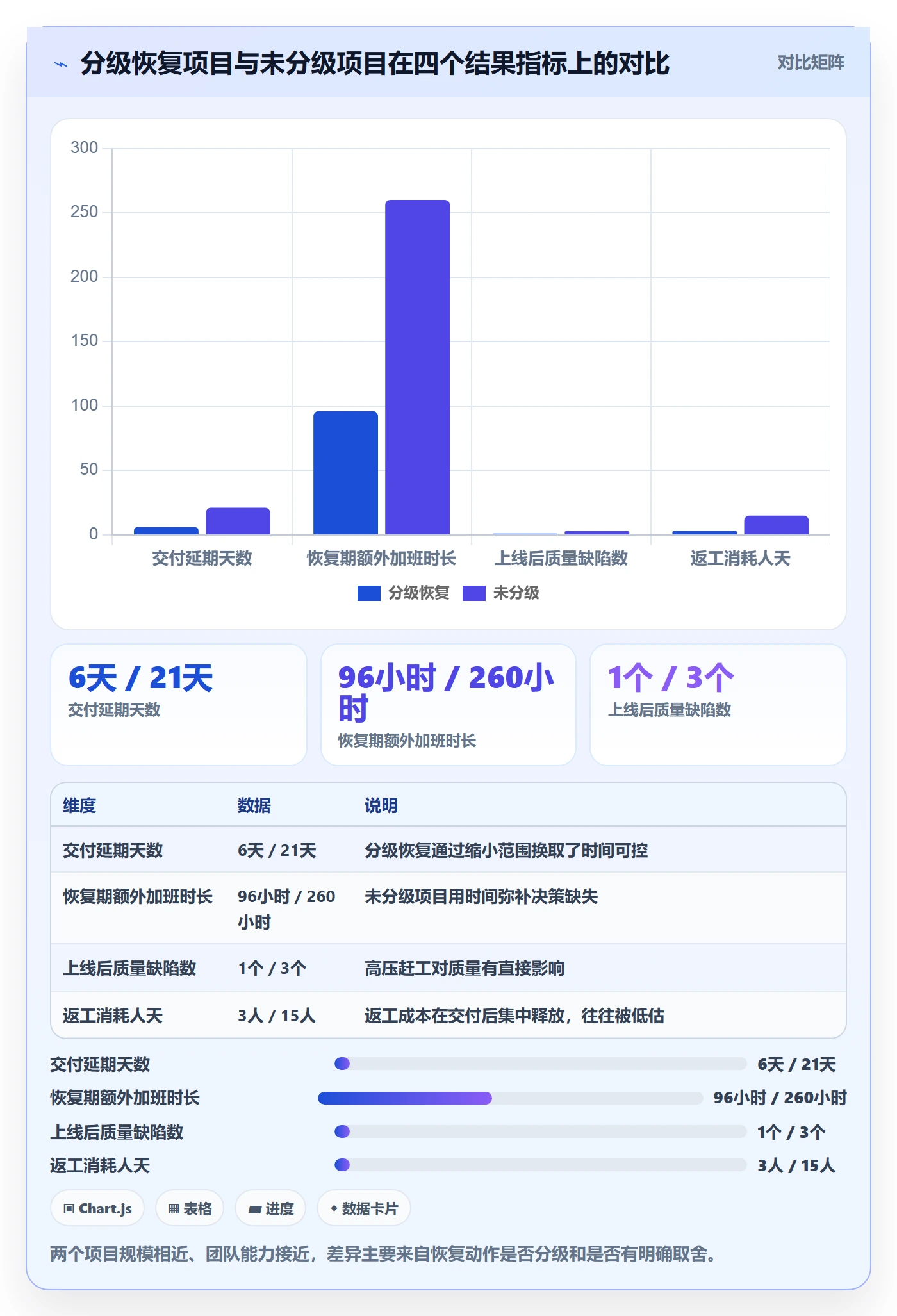Screen dimensions: 897x1316
Task: Select the 表格 tag chip
Action: (190, 1208)
